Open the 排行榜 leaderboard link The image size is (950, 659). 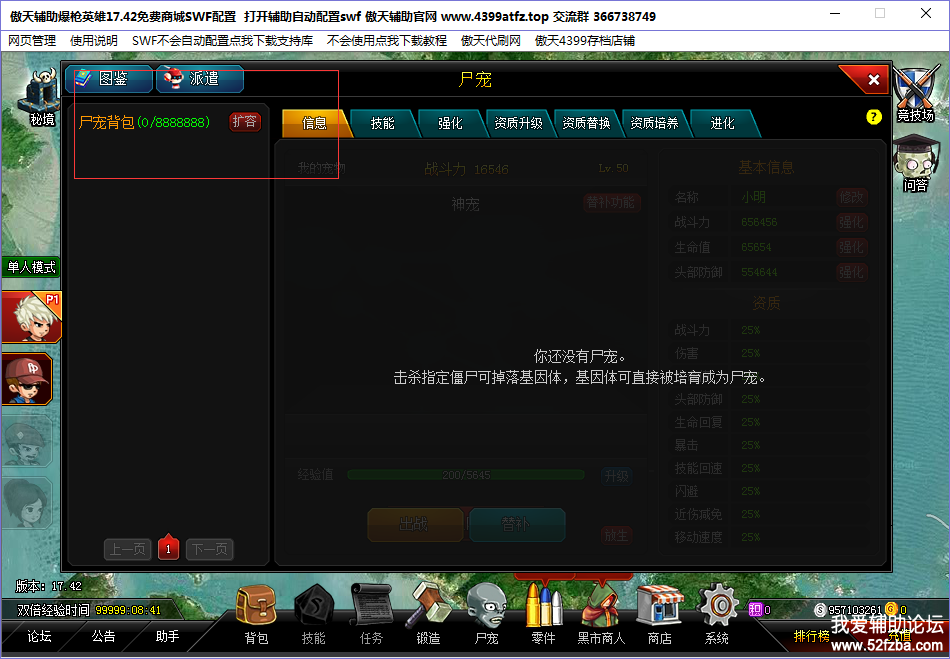pos(811,637)
